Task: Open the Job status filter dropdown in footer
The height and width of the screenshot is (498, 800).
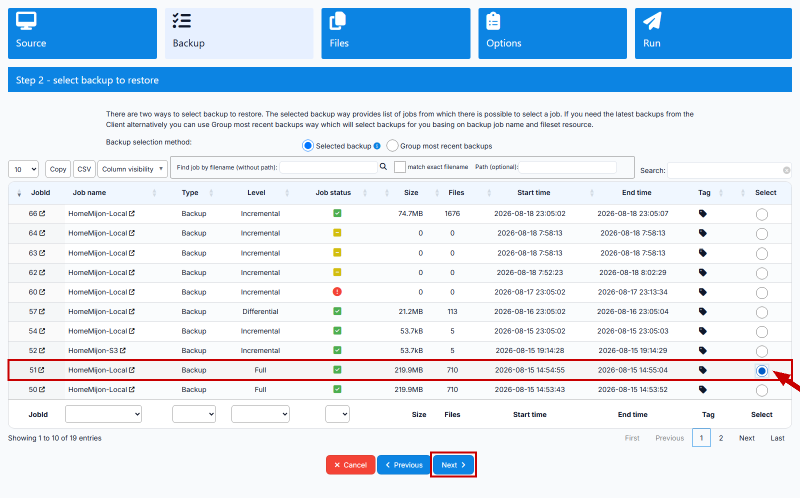Action: (x=337, y=414)
